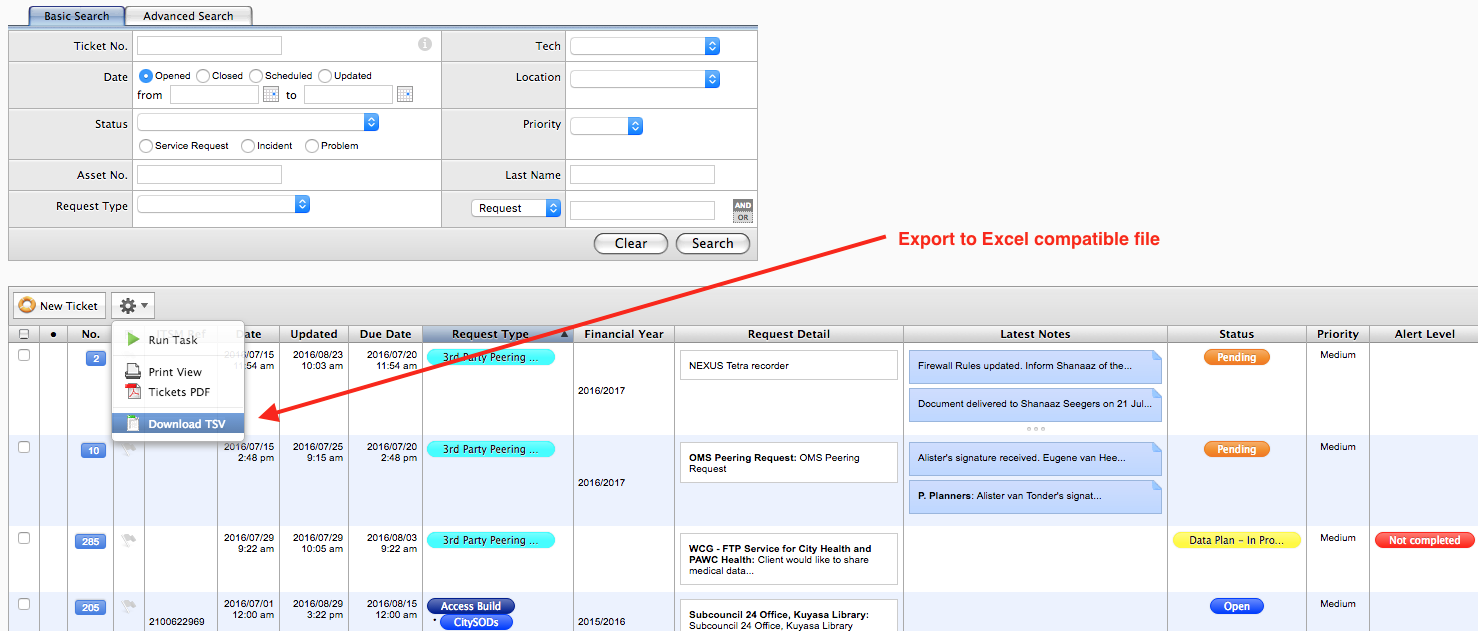Open the NEXUS Tetra recorder request detail
Screen dimensions: 1478x631
(x=788, y=365)
